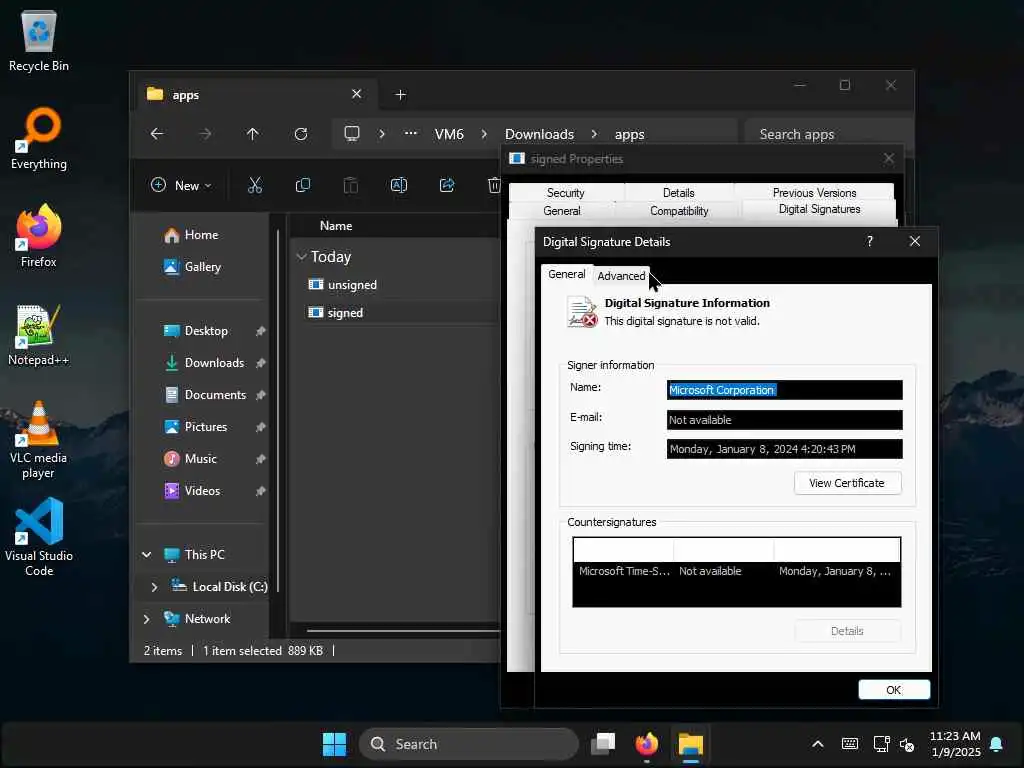Click the Copy icon in toolbar
This screenshot has height=768, width=1024.
coord(302,185)
